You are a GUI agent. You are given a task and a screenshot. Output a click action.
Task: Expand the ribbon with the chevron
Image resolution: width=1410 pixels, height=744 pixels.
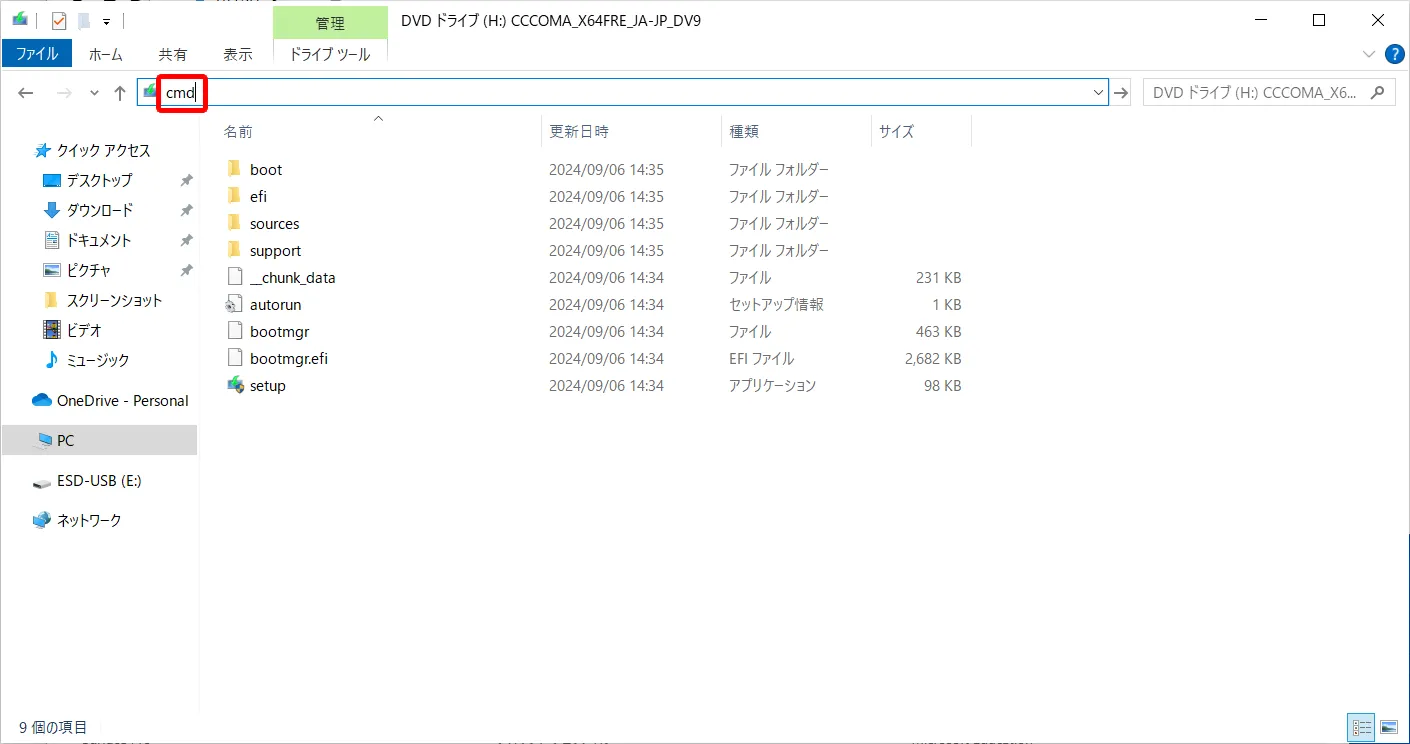click(x=1369, y=54)
